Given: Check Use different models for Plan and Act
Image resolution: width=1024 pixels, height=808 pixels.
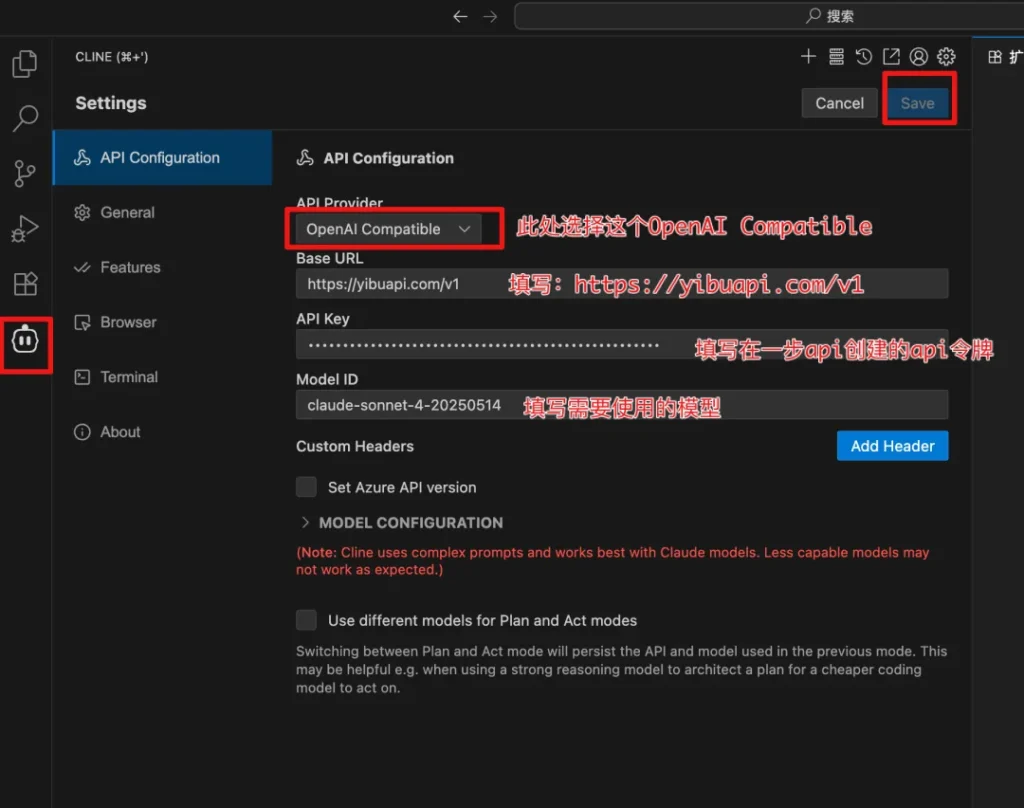Looking at the screenshot, I should 306,620.
